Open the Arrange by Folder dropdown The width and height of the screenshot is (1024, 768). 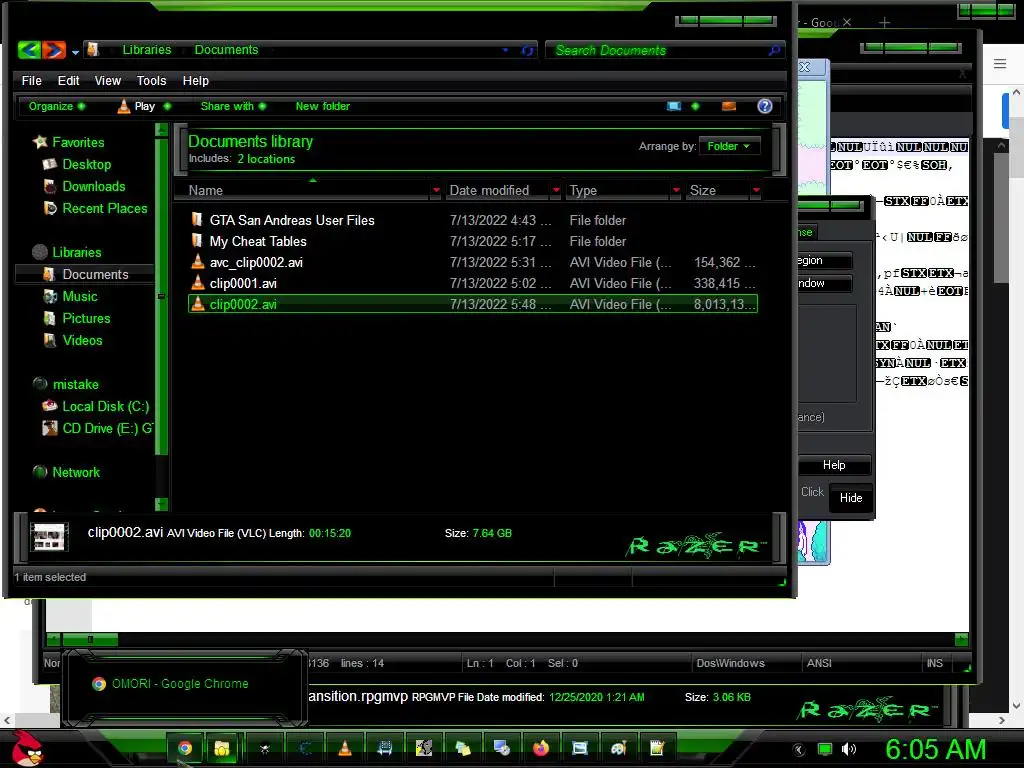[x=729, y=146]
